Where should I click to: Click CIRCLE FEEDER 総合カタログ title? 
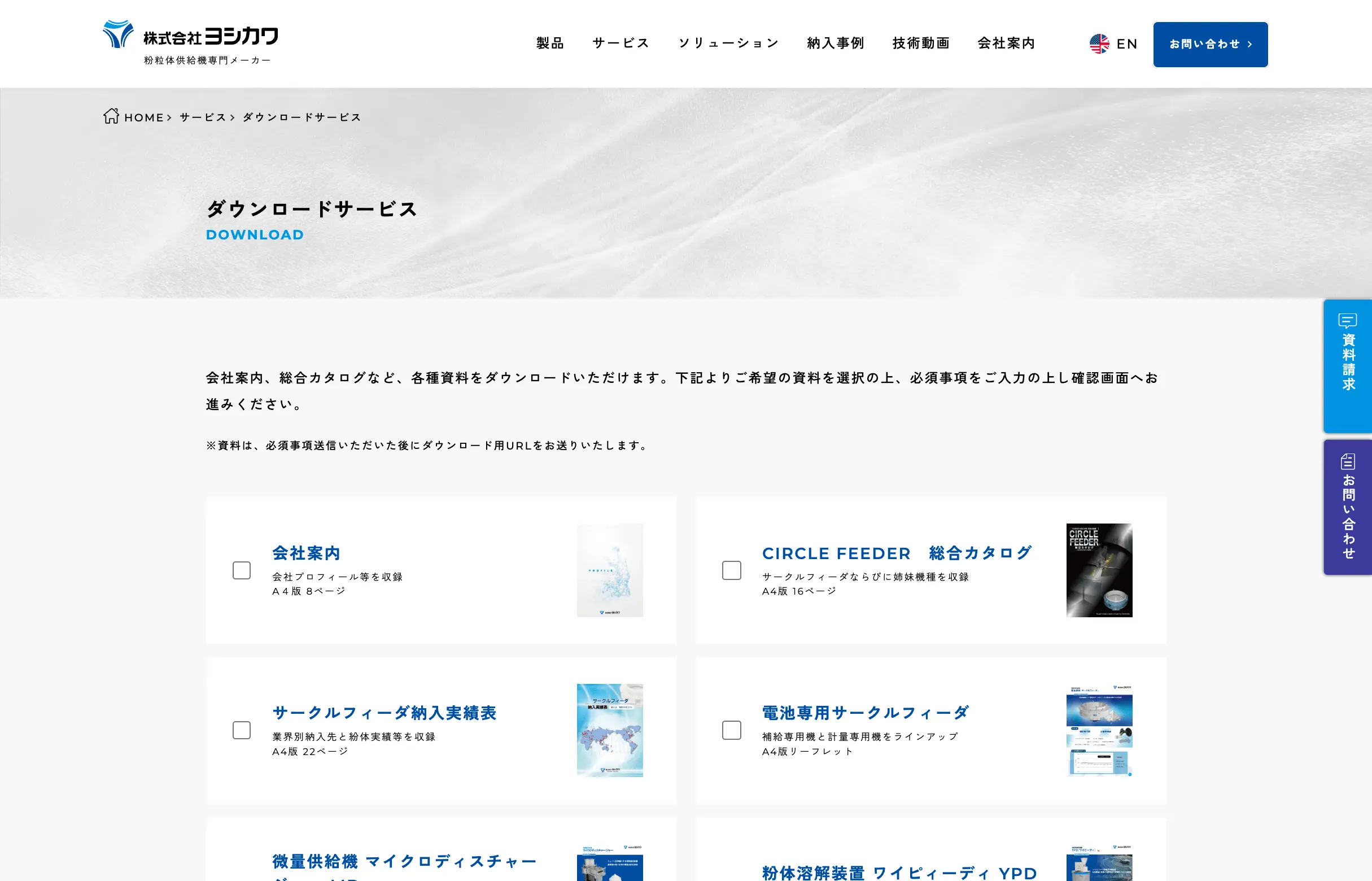point(897,553)
